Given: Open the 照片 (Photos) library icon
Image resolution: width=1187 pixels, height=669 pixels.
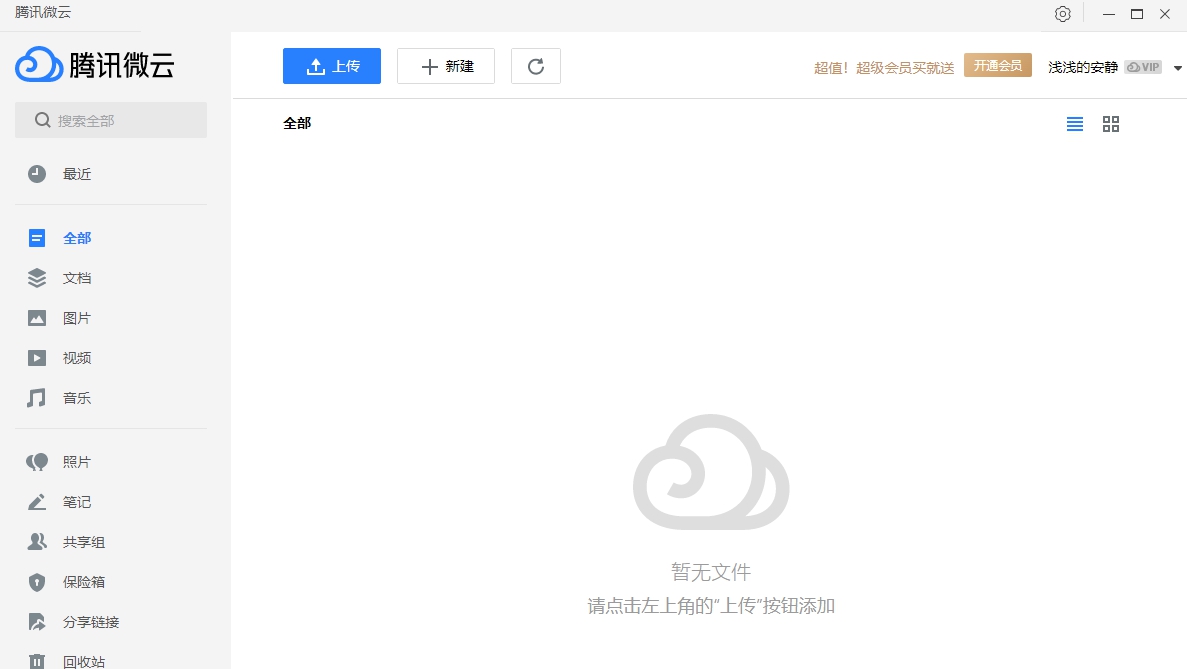Looking at the screenshot, I should pos(37,461).
